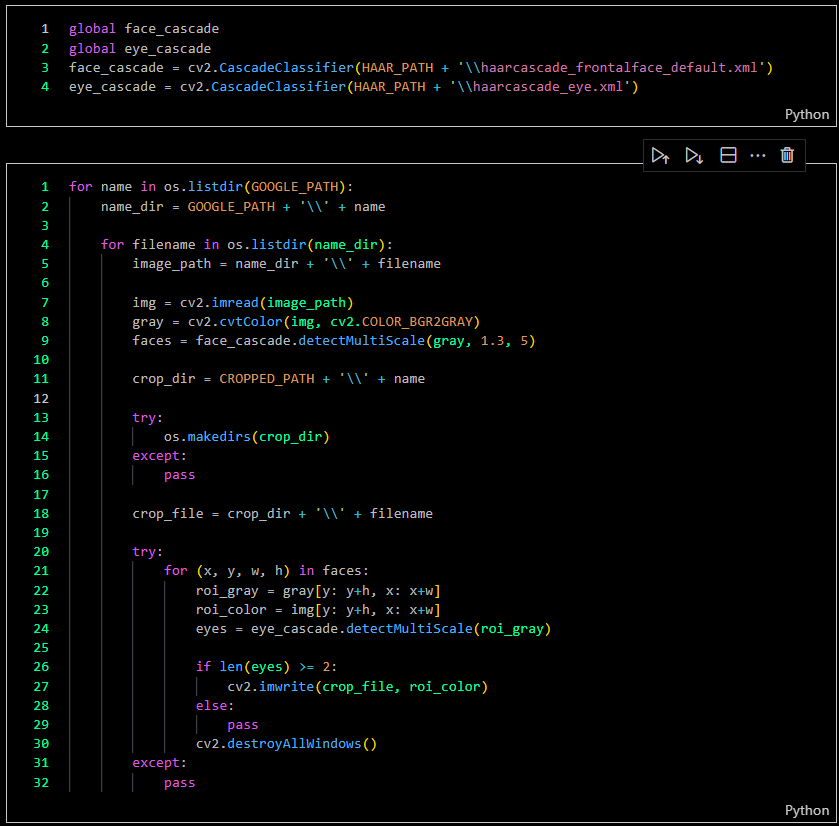The width and height of the screenshot is (839, 826).
Task: Click 'crop_file' assignment on line 18
Action: click(x=167, y=514)
